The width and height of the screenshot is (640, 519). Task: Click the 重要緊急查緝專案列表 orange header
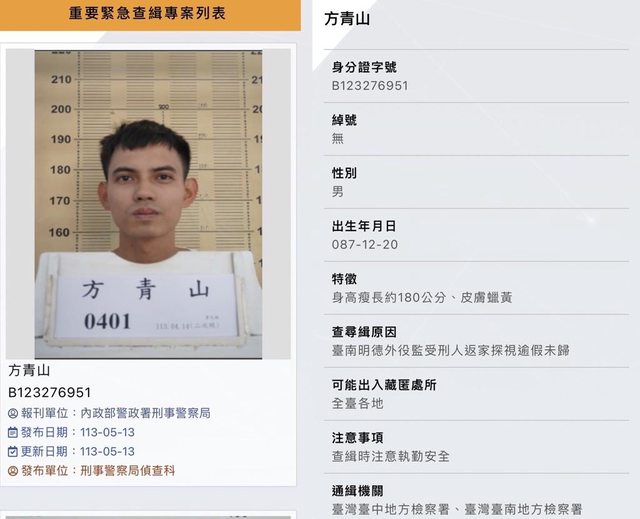point(150,15)
